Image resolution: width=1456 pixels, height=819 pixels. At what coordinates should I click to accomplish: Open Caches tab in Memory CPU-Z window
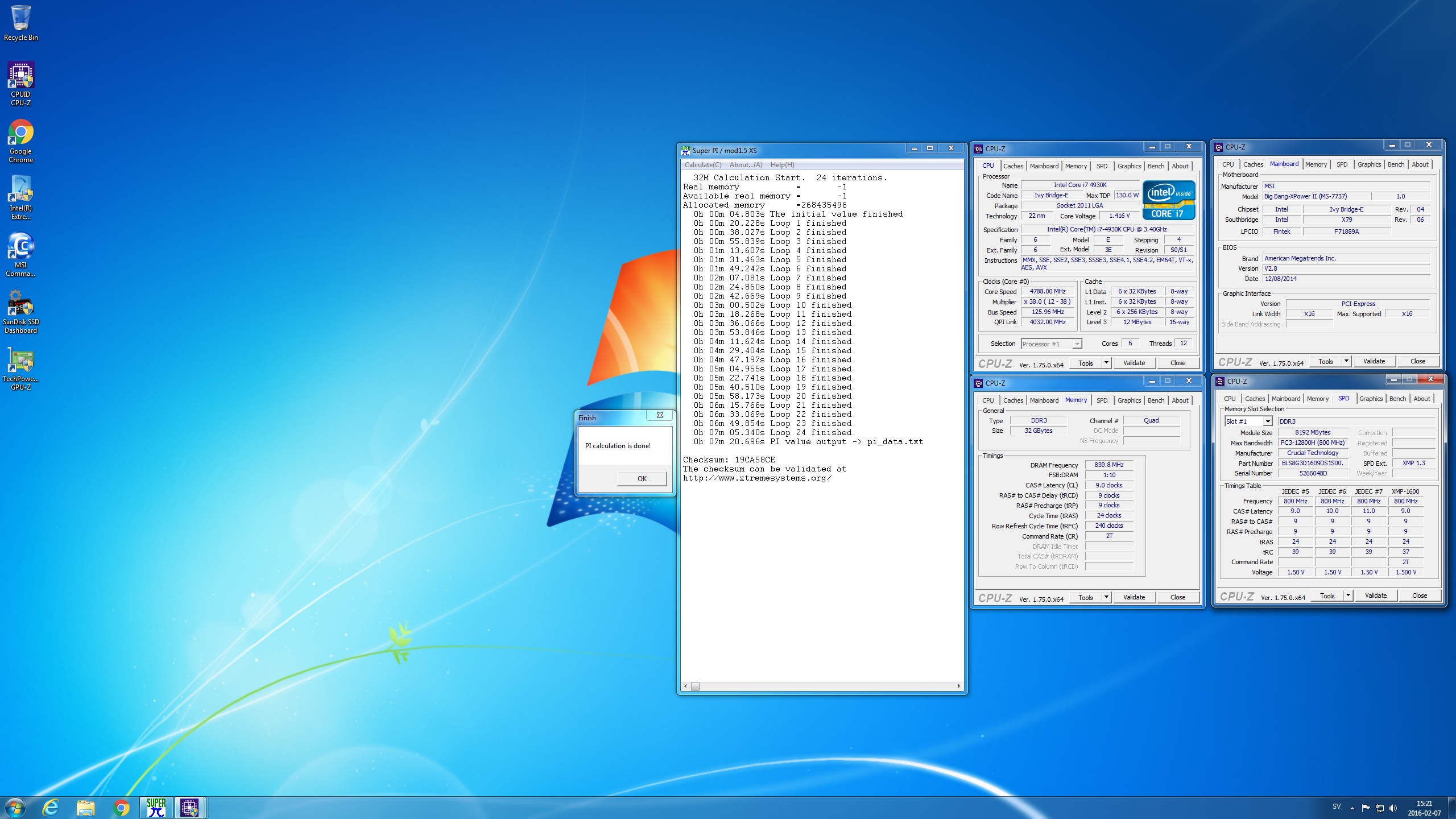[1013, 400]
